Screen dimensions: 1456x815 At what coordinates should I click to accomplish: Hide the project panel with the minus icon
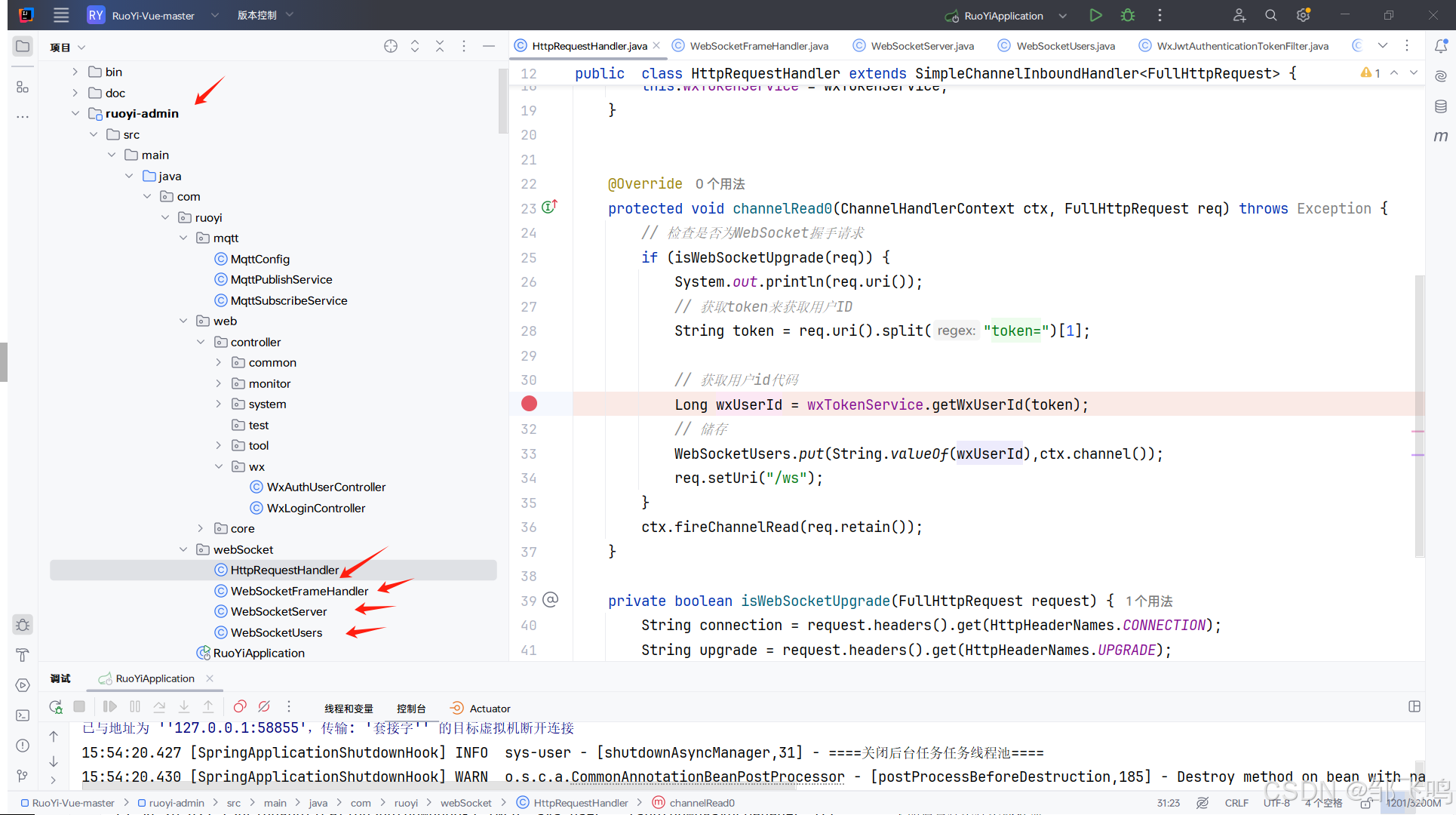[489, 46]
